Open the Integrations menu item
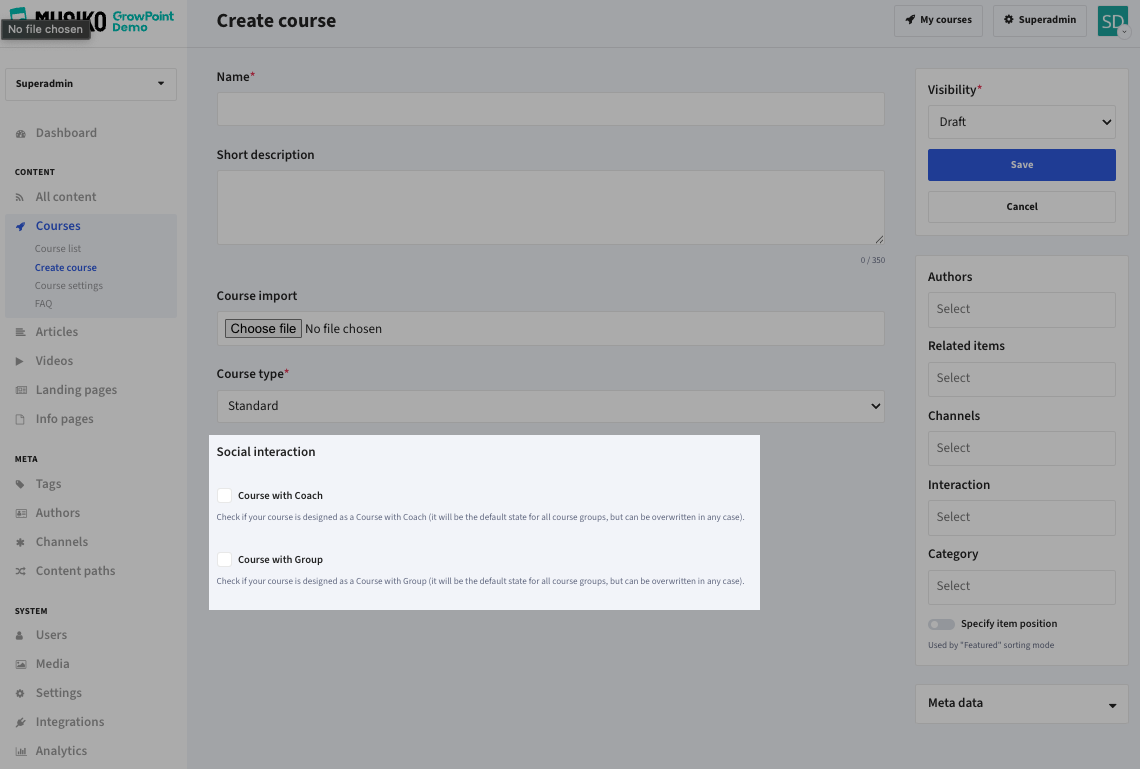The width and height of the screenshot is (1140, 769). pos(70,722)
